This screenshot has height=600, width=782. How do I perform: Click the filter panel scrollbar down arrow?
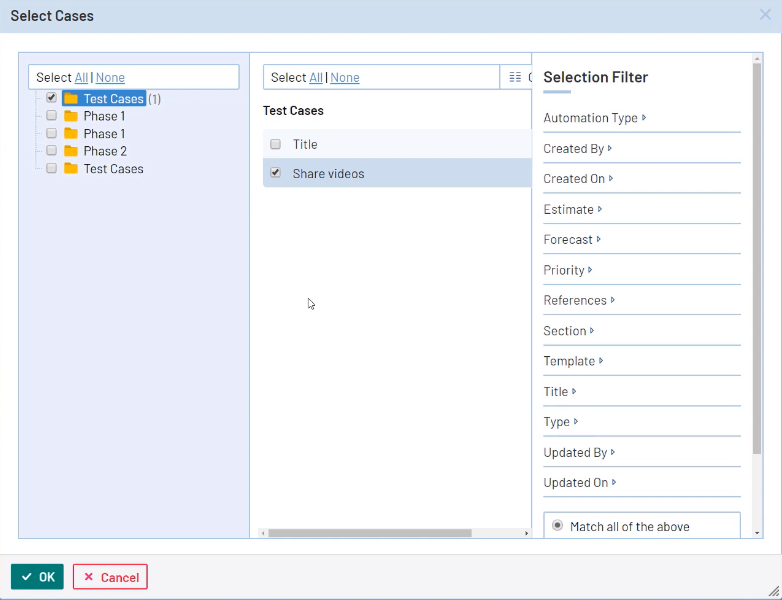click(x=757, y=533)
